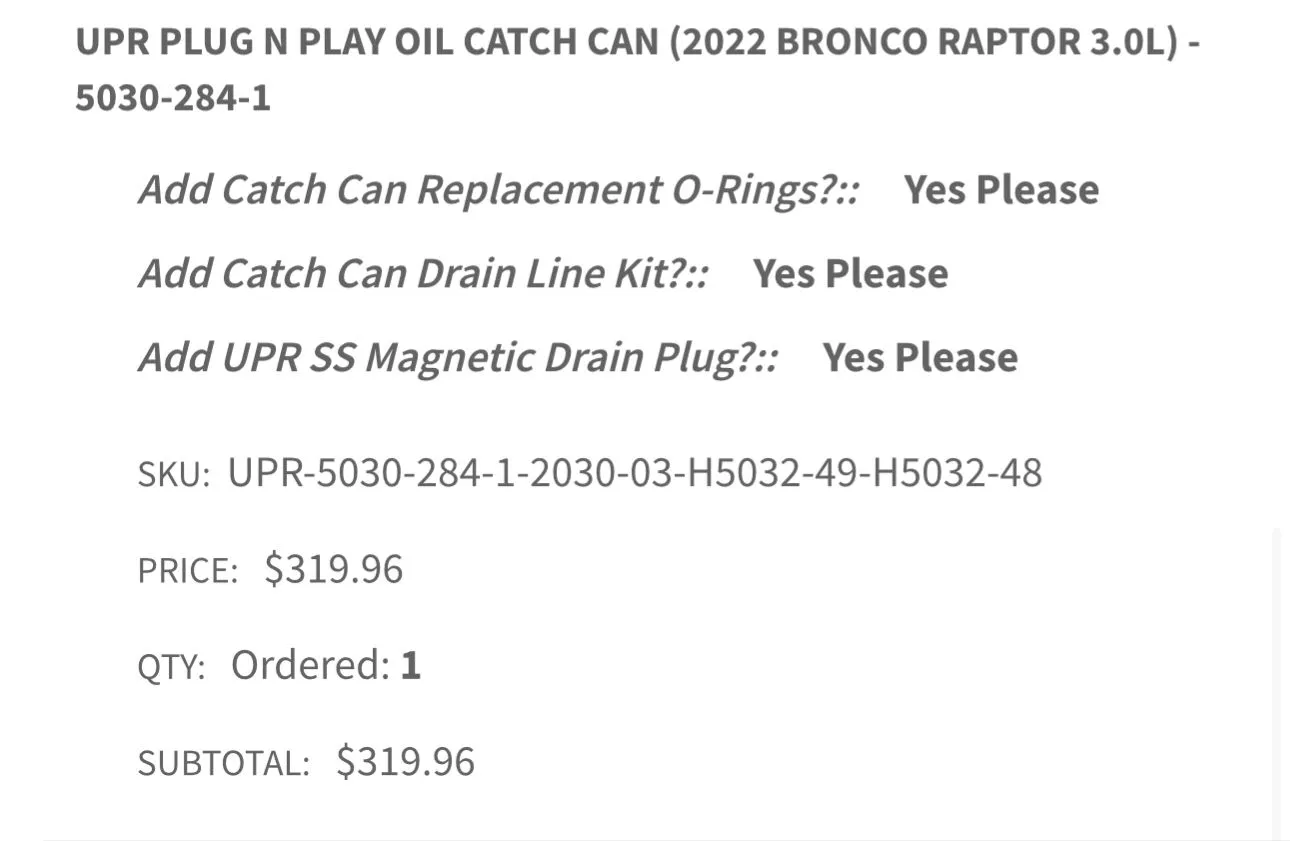
Task: Select the Add UPR SS Magnetic Drain Plug label
Action: [459, 358]
